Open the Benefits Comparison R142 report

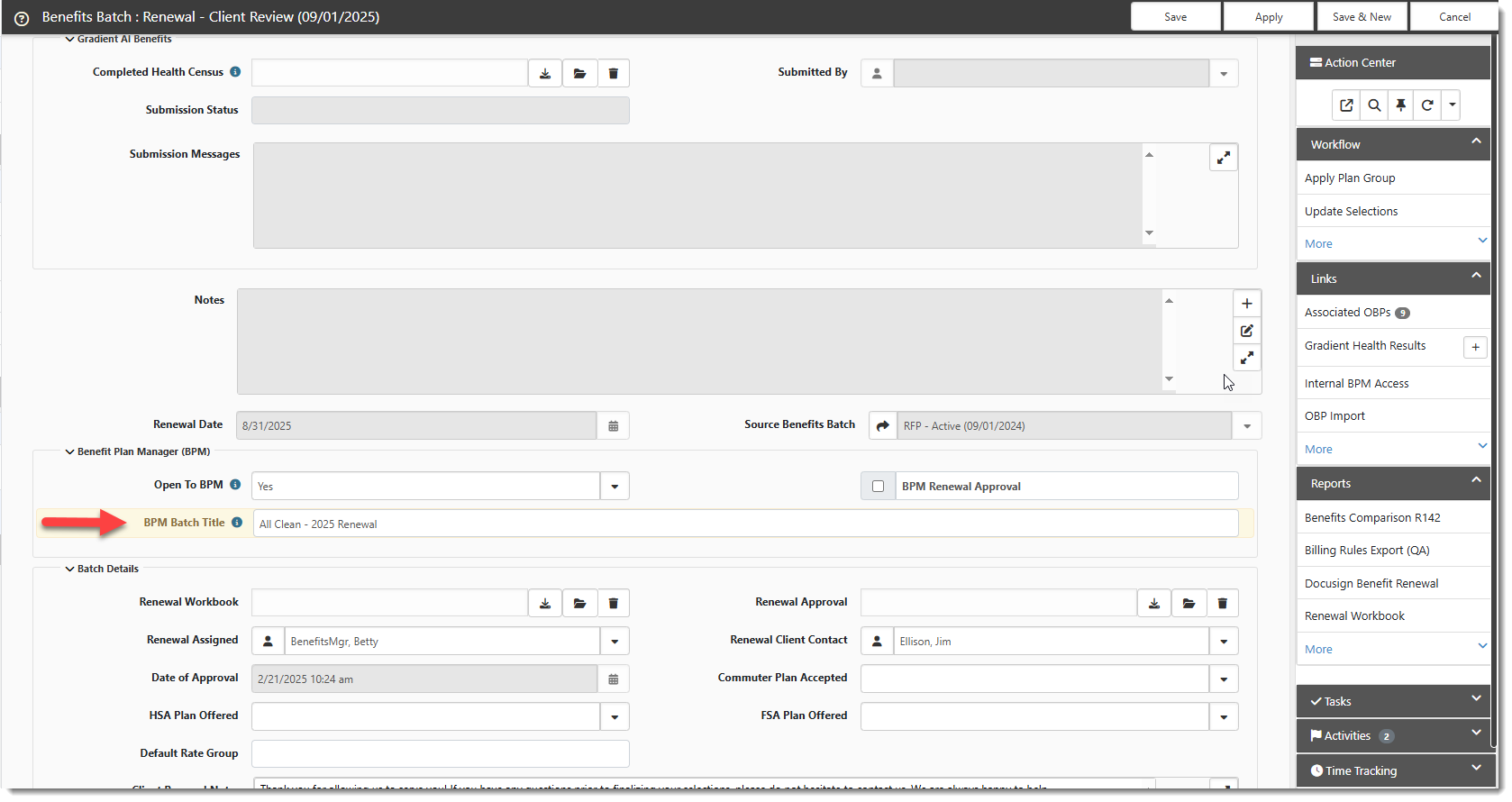point(1371,518)
